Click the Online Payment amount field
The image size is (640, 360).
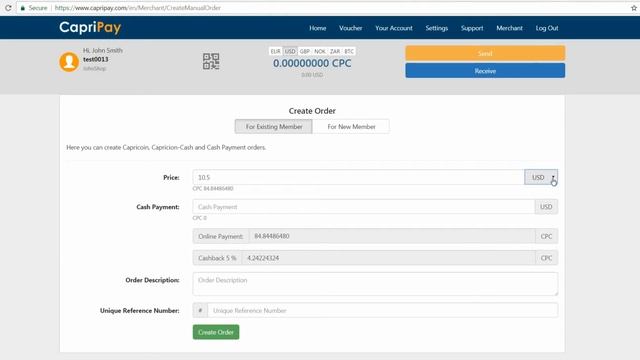point(392,236)
